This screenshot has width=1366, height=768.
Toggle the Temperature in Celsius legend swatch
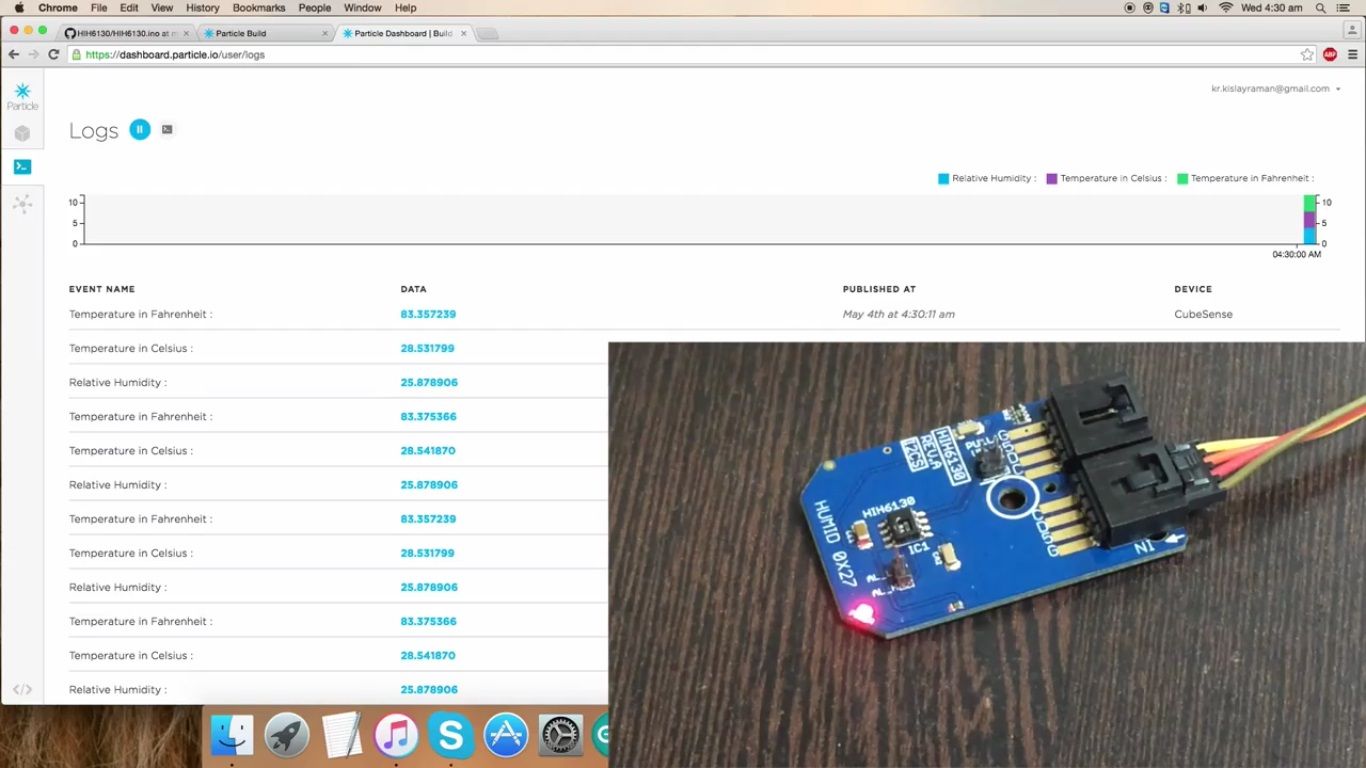tap(1053, 177)
